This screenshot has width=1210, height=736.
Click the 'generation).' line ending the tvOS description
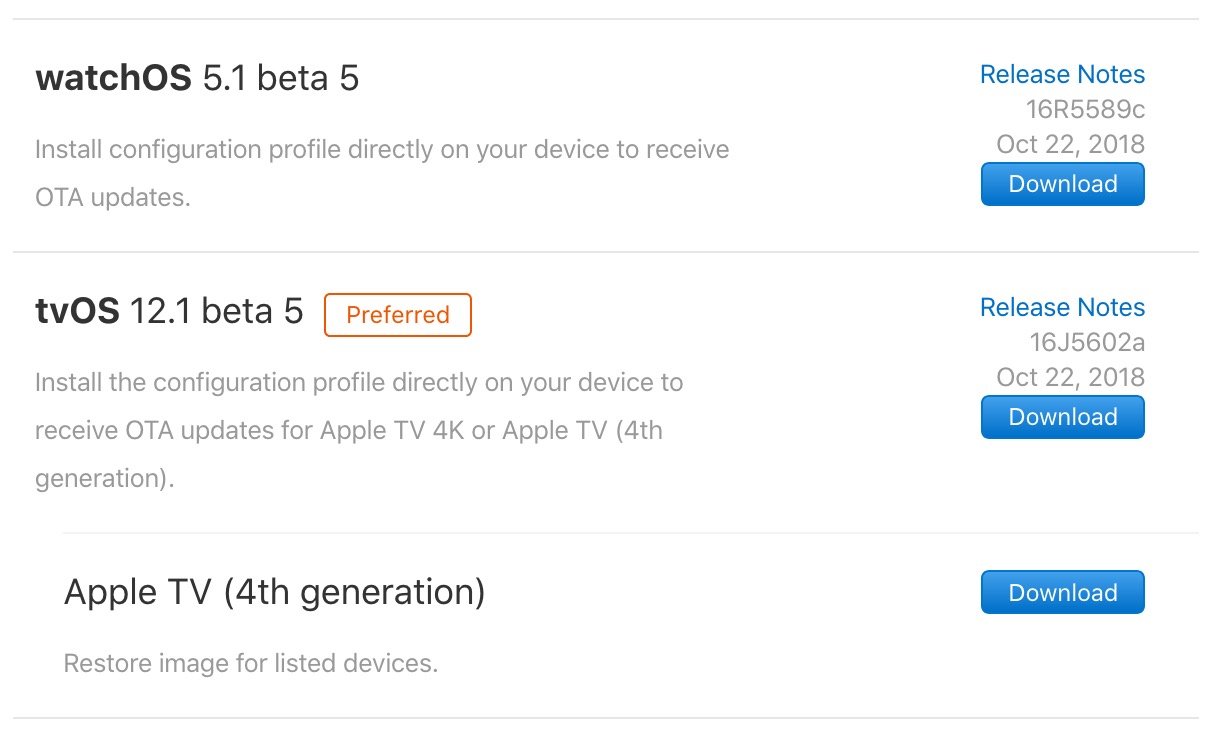[104, 478]
